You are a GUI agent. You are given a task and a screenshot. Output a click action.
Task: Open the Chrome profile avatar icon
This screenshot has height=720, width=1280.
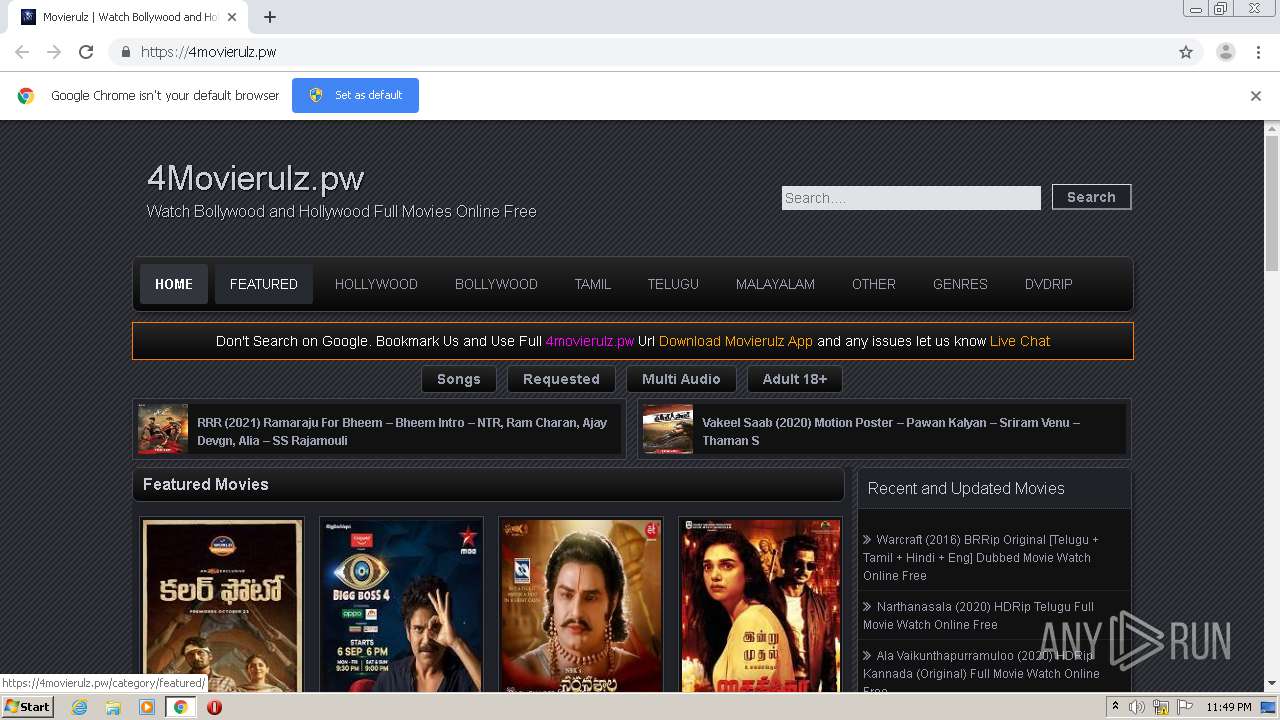click(1226, 52)
